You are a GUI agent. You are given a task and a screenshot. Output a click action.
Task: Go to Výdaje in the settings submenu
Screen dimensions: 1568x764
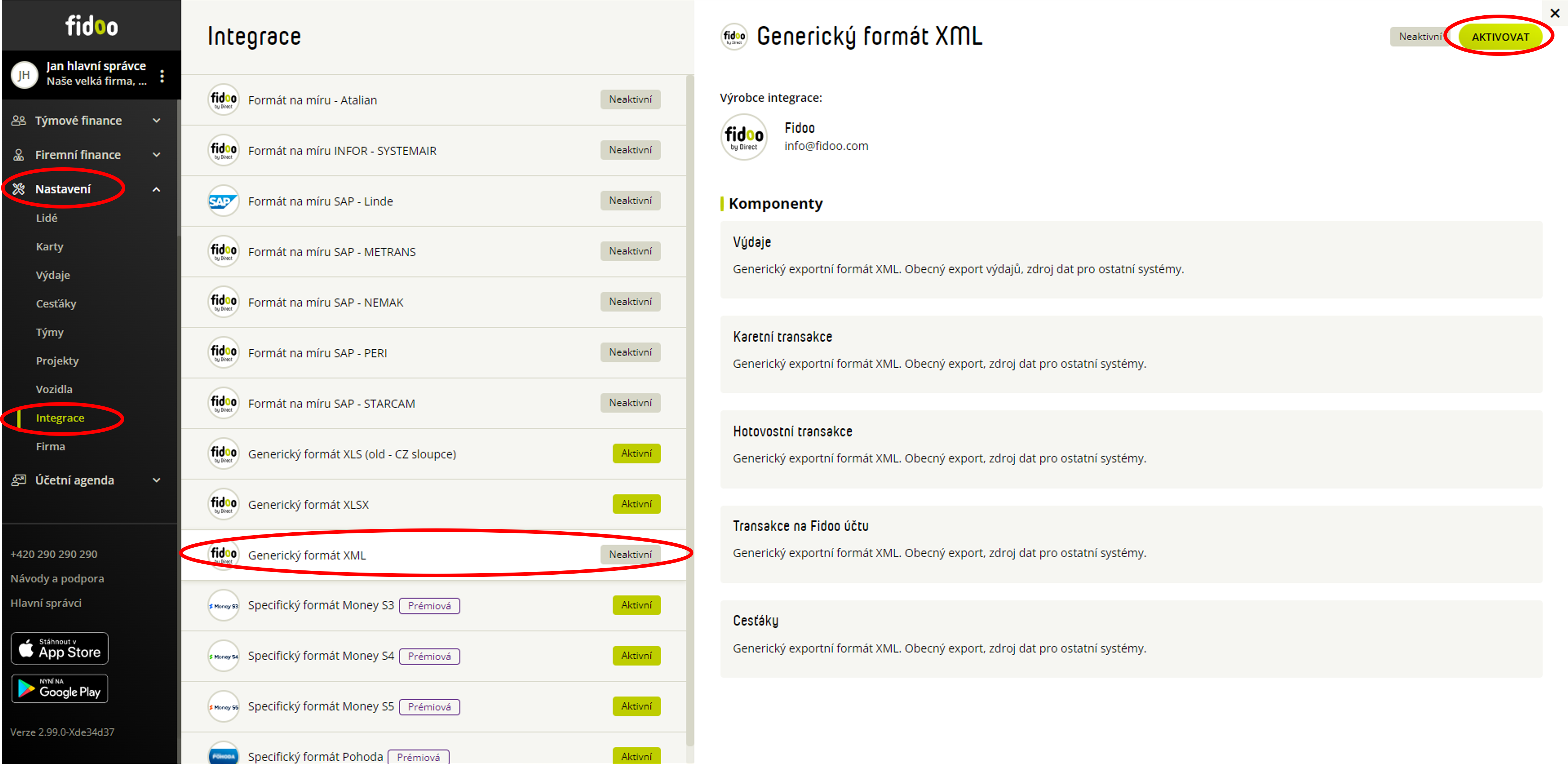point(53,275)
